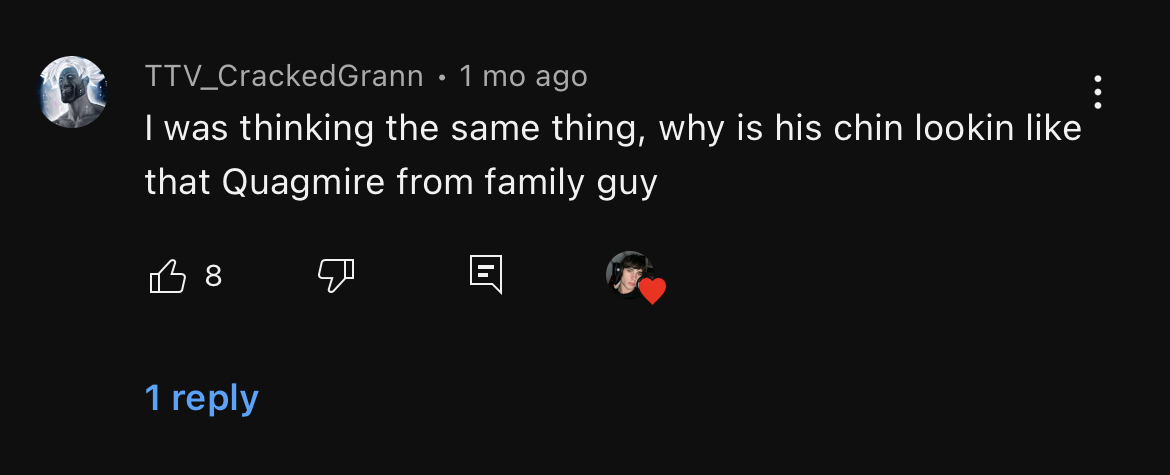The image size is (1170, 475).
Task: Click the reply speech bubble icon
Action: (x=486, y=274)
